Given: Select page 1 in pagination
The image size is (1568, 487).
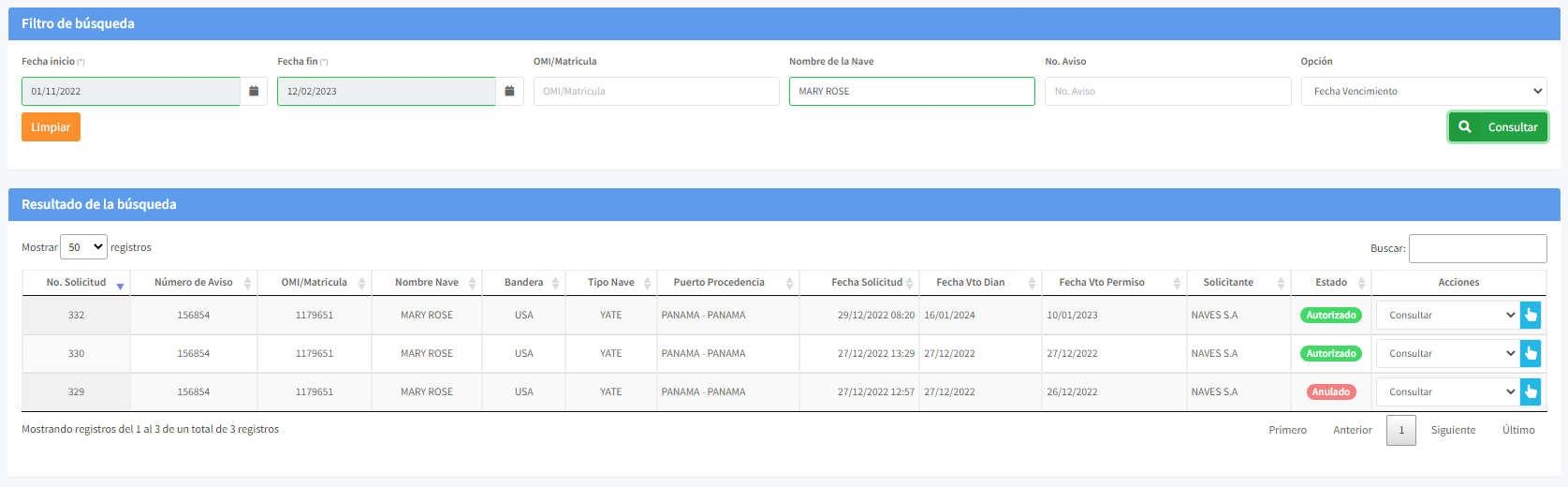Looking at the screenshot, I should (x=1400, y=431).
